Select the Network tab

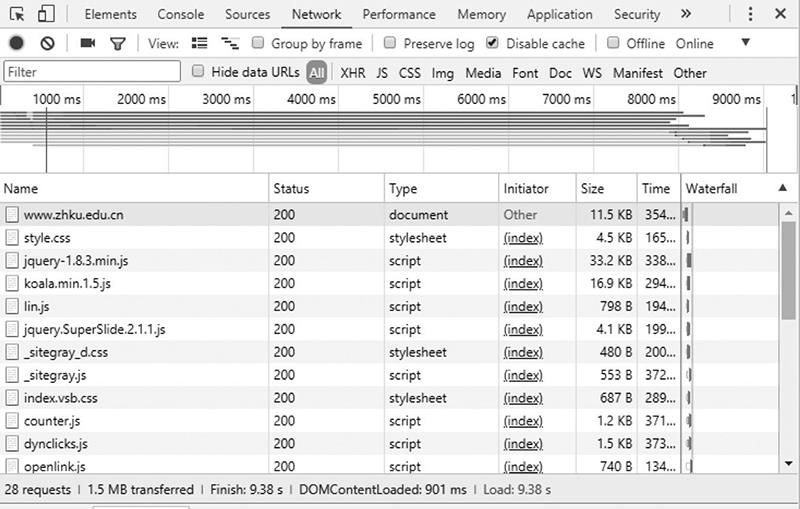pyautogui.click(x=316, y=14)
